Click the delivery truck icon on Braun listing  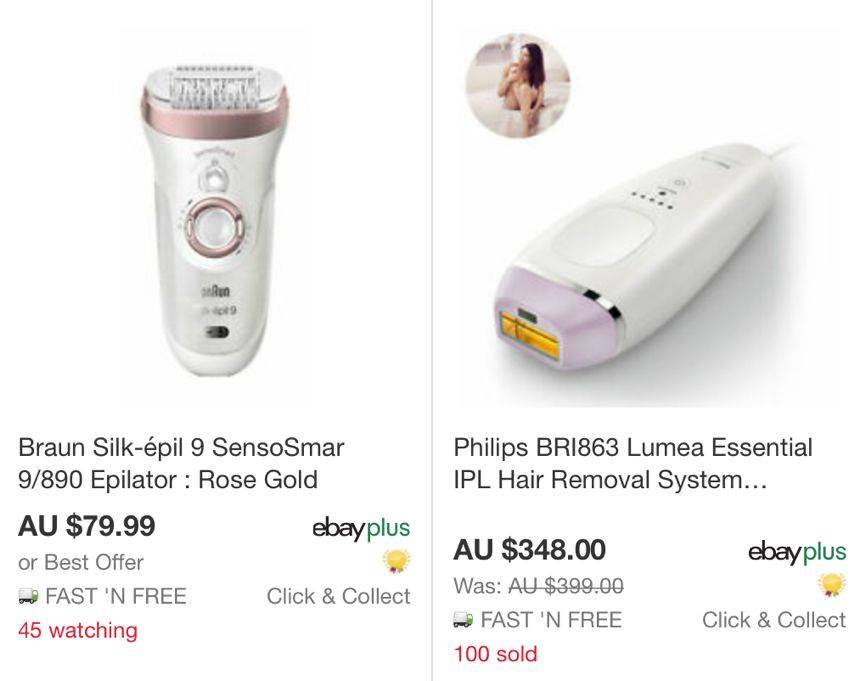click(x=29, y=596)
